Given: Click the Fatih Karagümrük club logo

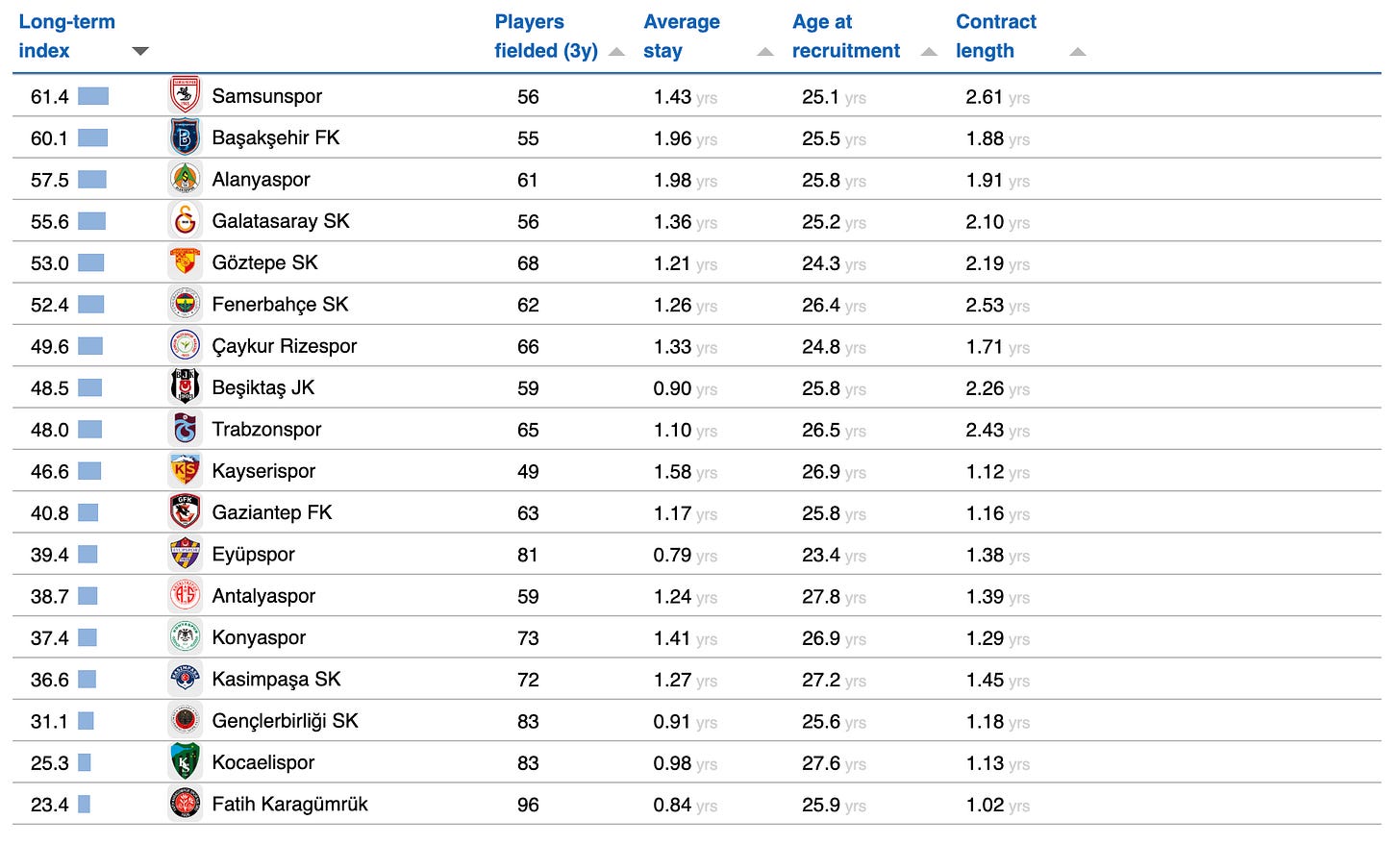Looking at the screenshot, I should pos(185,804).
